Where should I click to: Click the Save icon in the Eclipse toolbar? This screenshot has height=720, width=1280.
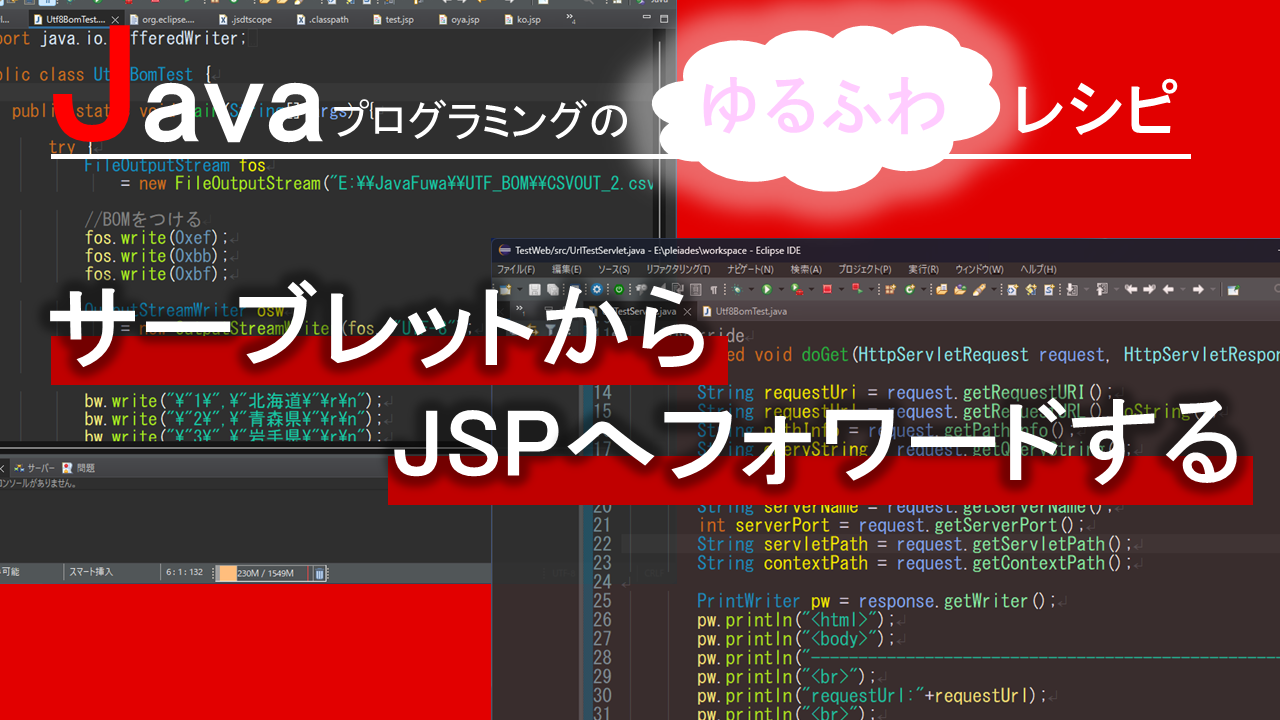point(535,288)
